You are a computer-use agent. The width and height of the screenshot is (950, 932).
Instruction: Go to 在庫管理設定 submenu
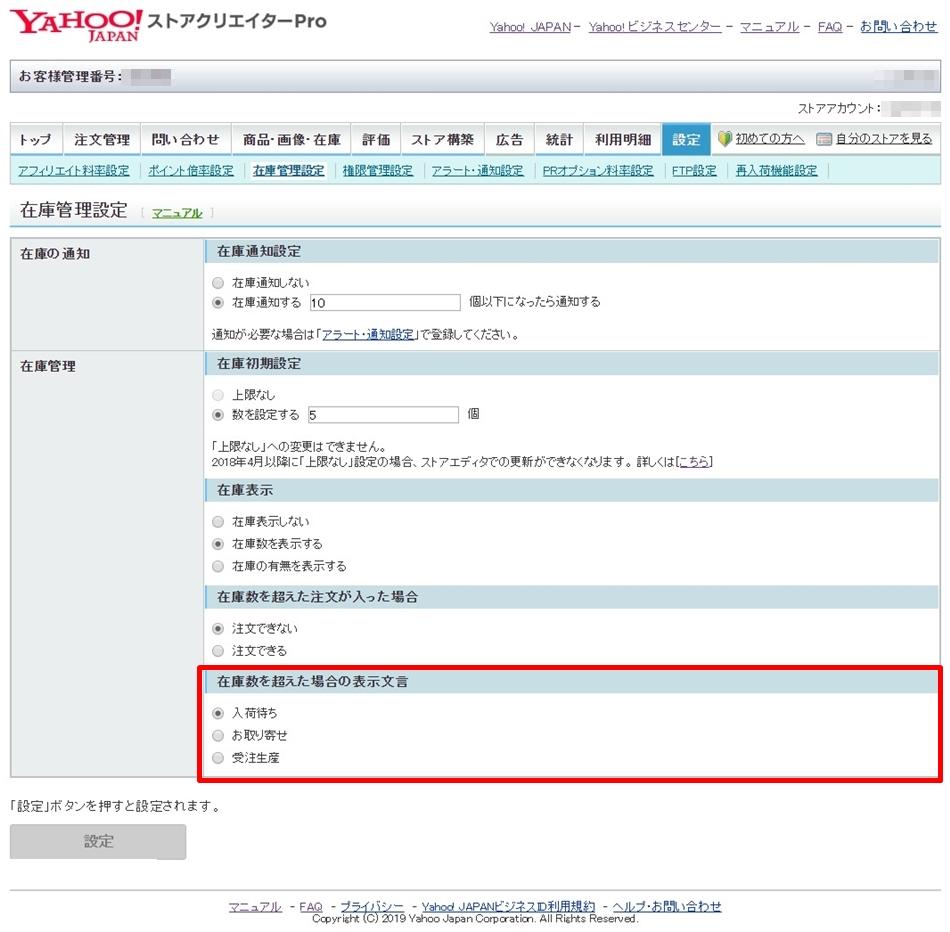point(289,171)
